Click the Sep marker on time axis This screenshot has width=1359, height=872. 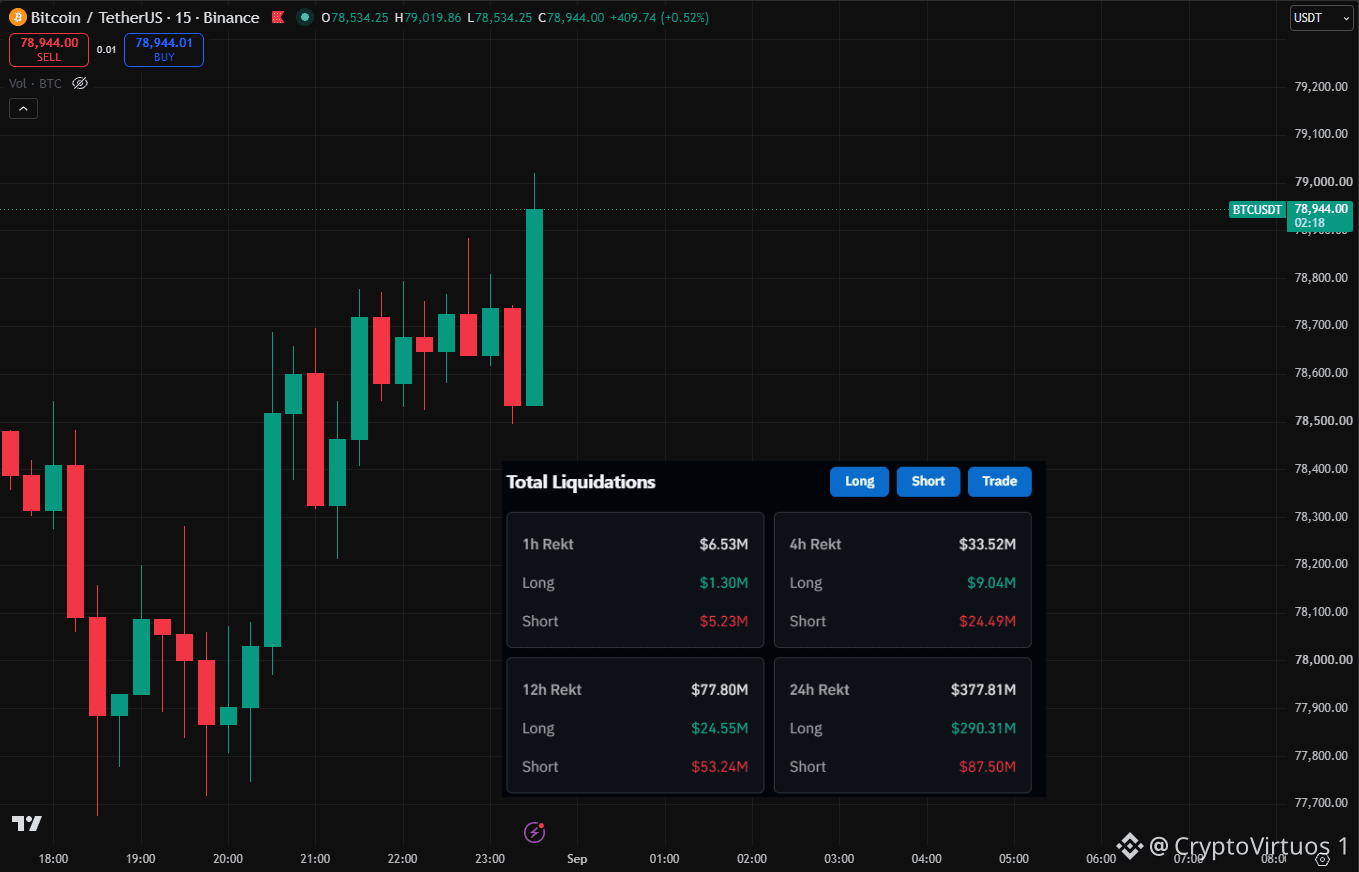(577, 859)
